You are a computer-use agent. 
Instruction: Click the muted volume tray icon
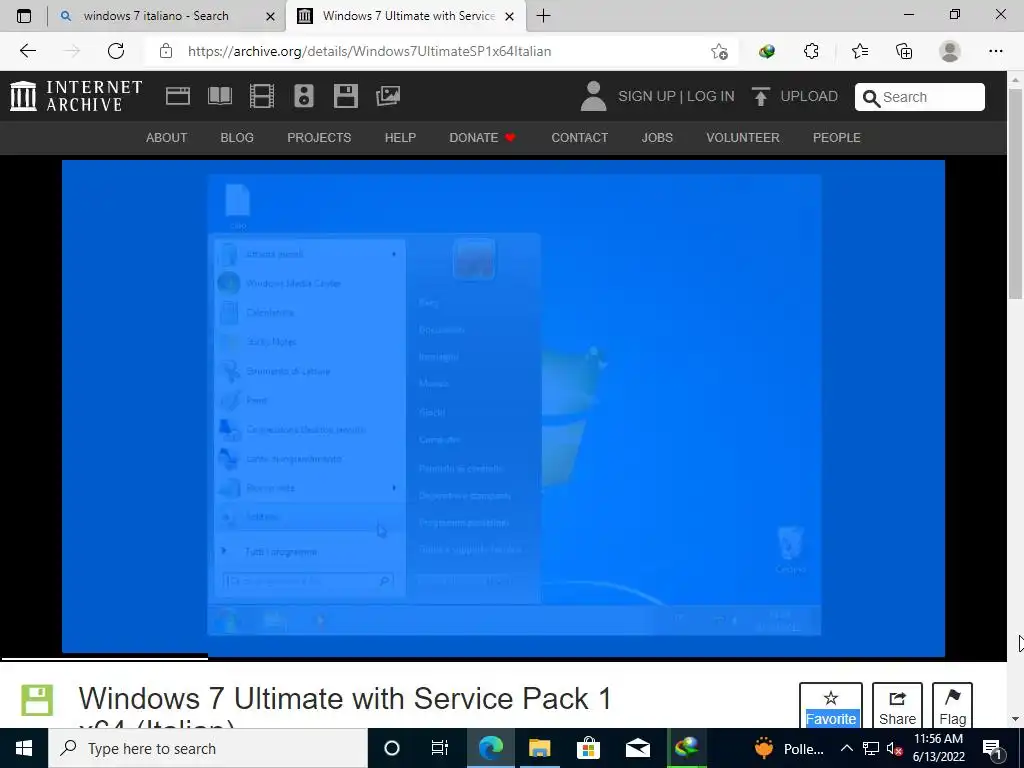[894, 748]
